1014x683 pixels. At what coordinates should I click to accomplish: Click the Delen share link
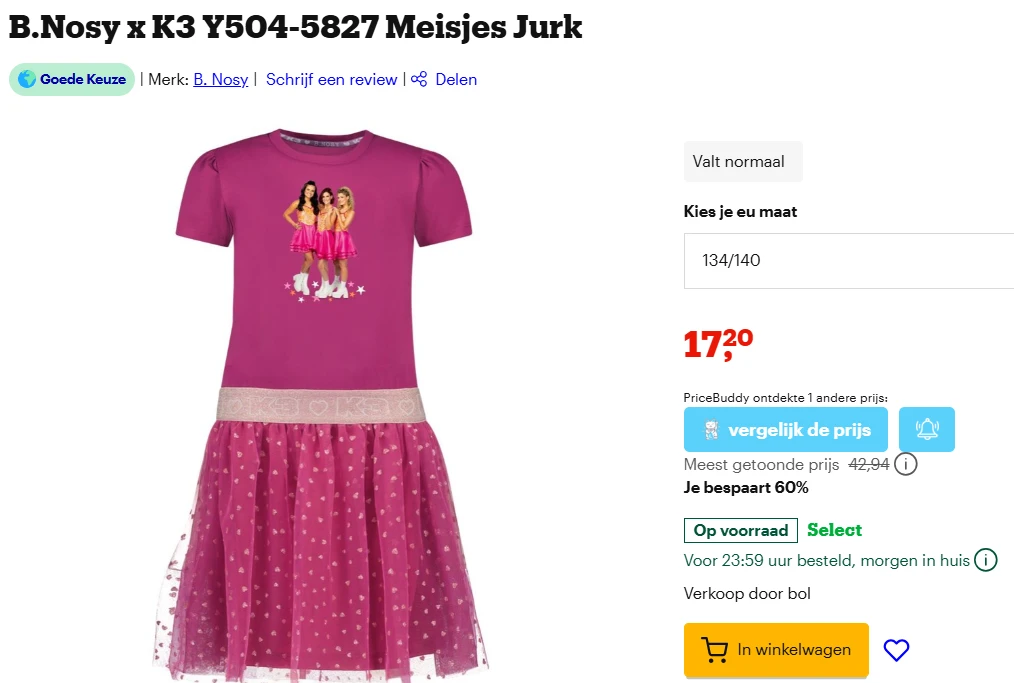(456, 80)
